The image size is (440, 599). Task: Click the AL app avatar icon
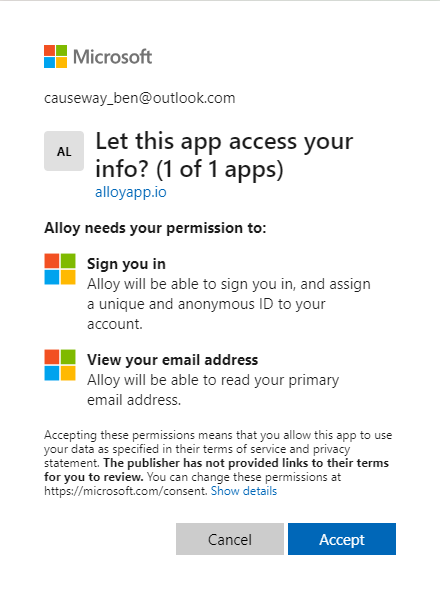(x=64, y=151)
